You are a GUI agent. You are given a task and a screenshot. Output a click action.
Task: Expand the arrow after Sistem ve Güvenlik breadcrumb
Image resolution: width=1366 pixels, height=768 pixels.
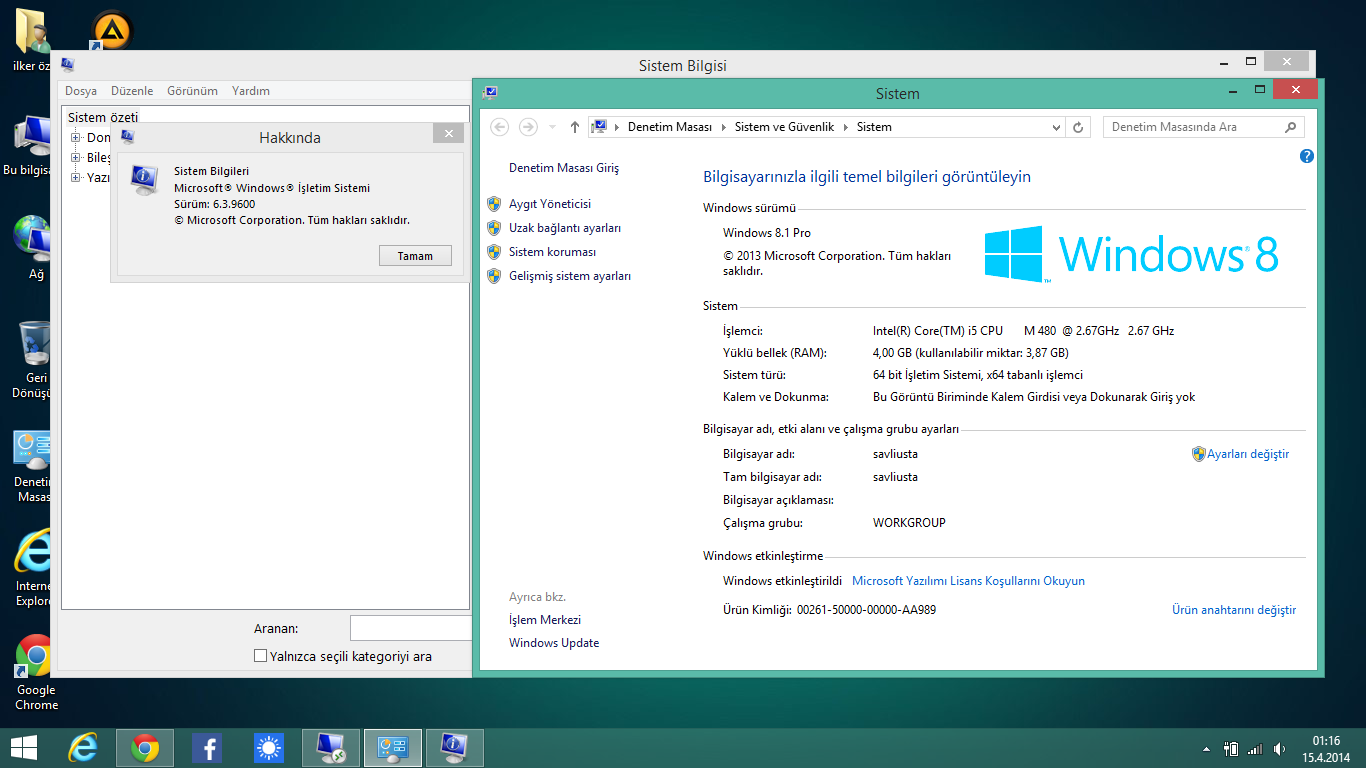[x=846, y=127]
